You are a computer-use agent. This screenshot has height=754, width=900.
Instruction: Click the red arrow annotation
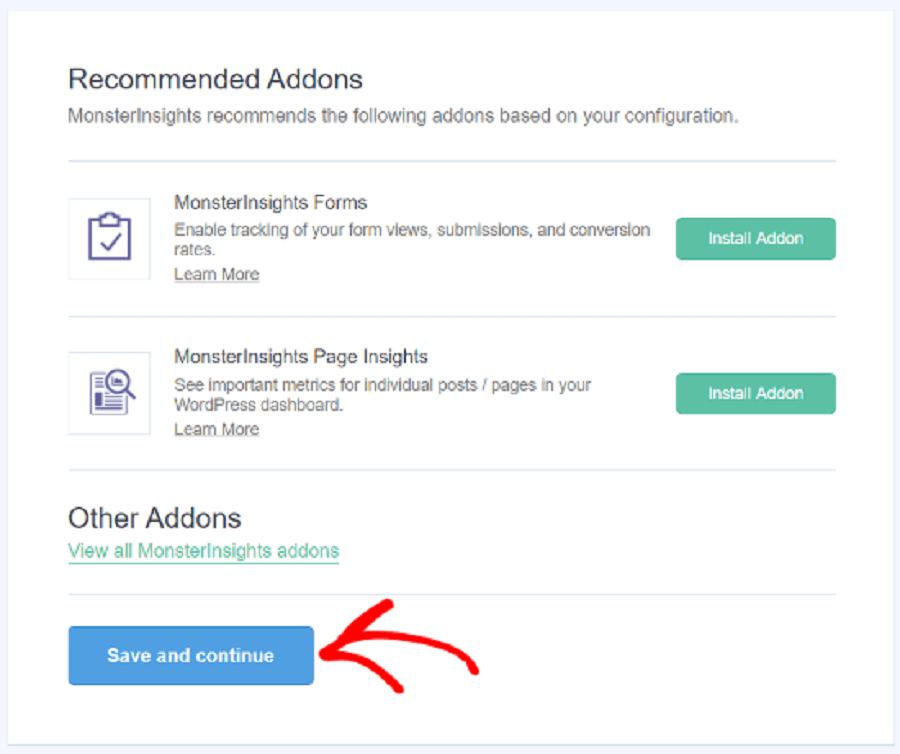point(398,647)
